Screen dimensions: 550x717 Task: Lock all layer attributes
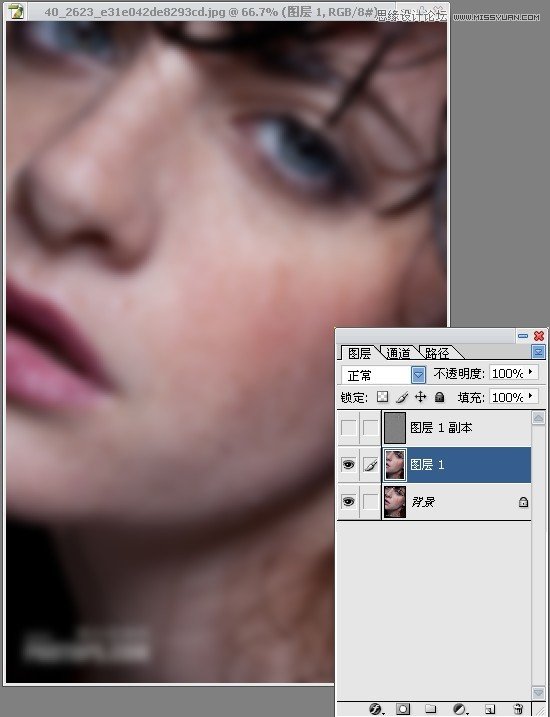click(439, 397)
